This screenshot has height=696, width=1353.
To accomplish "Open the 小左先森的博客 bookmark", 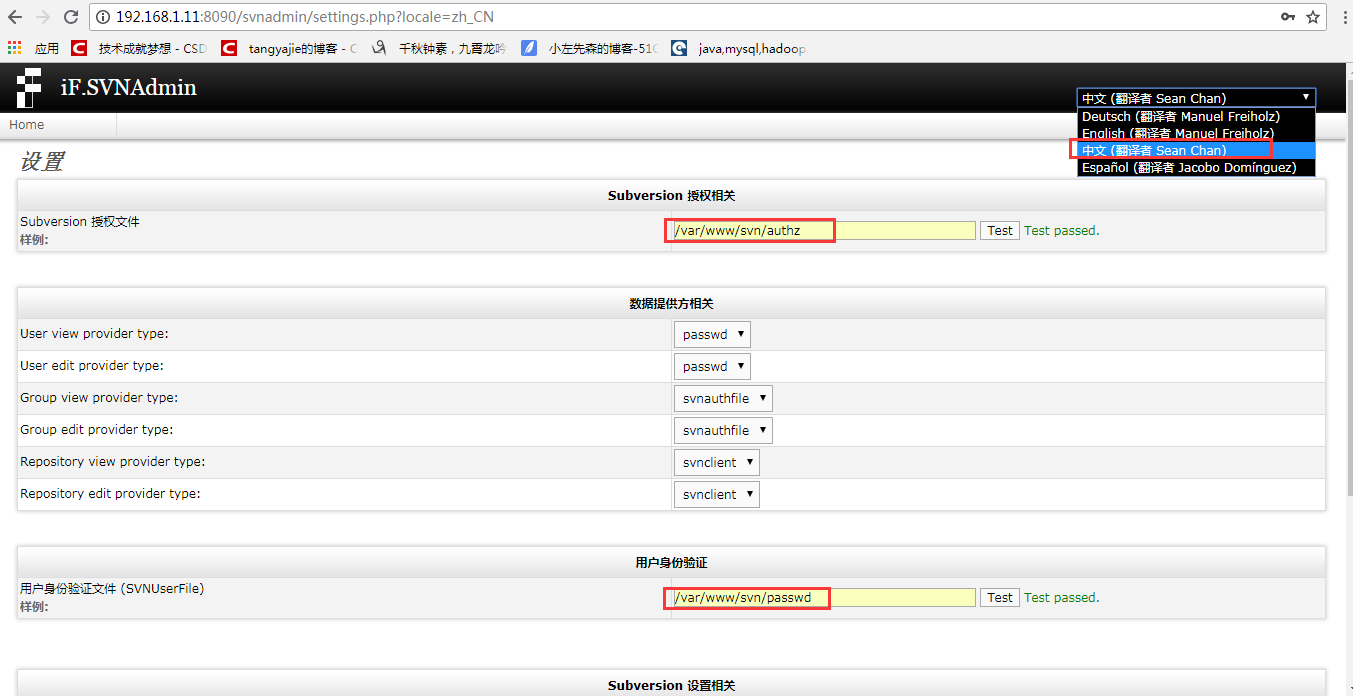I will tap(590, 47).
